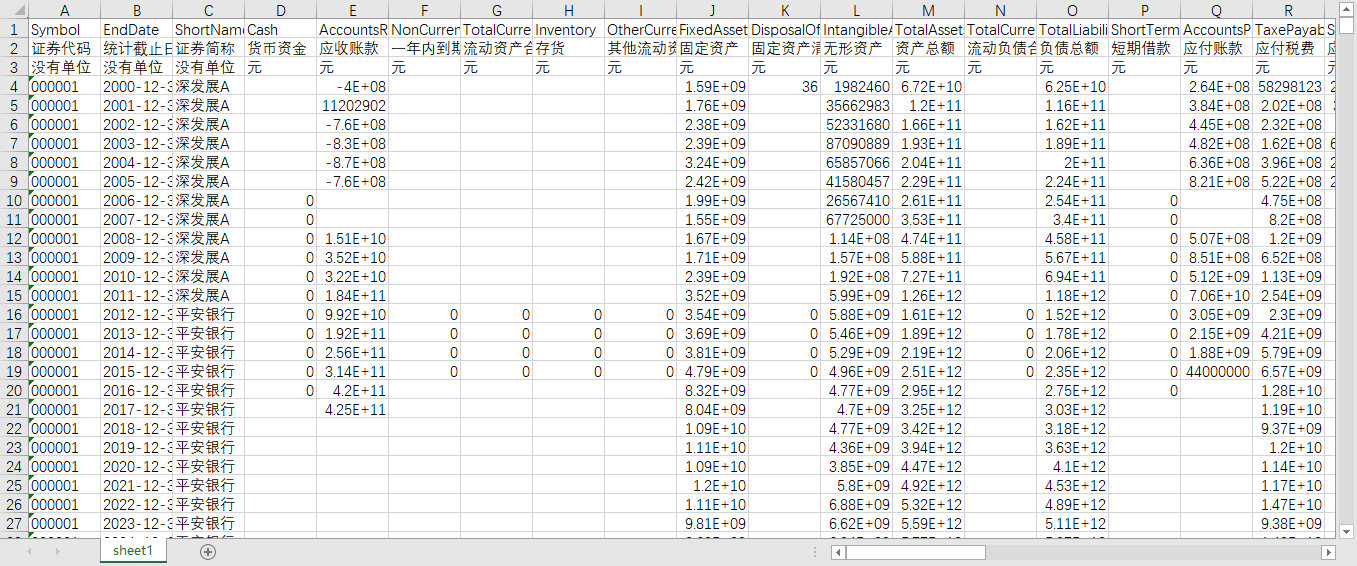This screenshot has width=1357, height=566.
Task: Select cell containing 11202902
Action: tap(352, 106)
